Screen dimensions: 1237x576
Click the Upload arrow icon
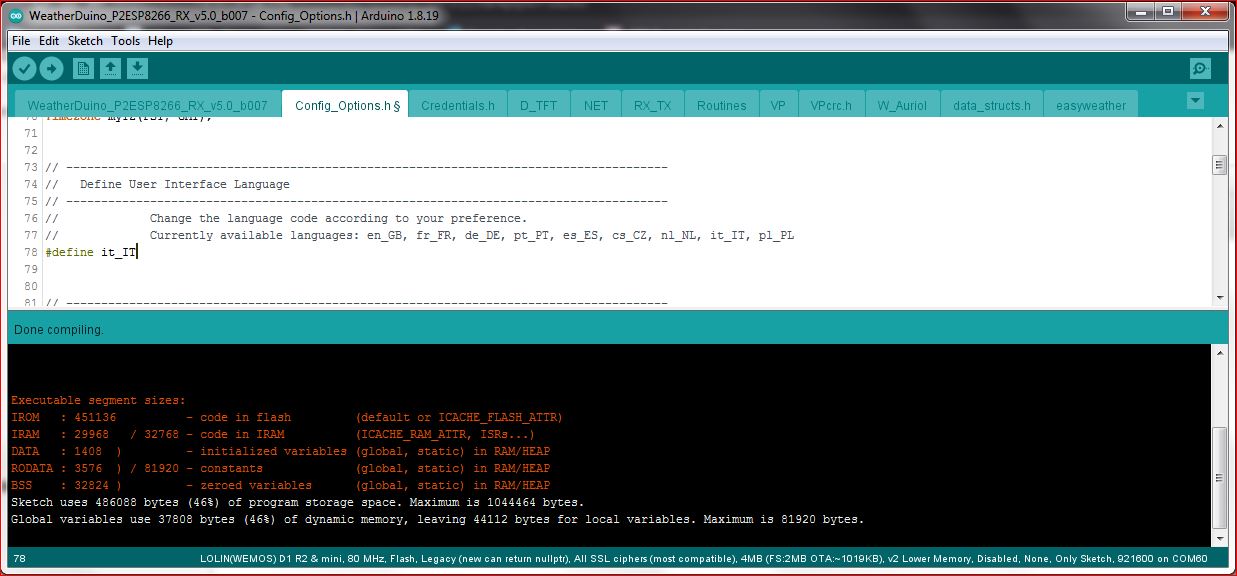click(51, 69)
